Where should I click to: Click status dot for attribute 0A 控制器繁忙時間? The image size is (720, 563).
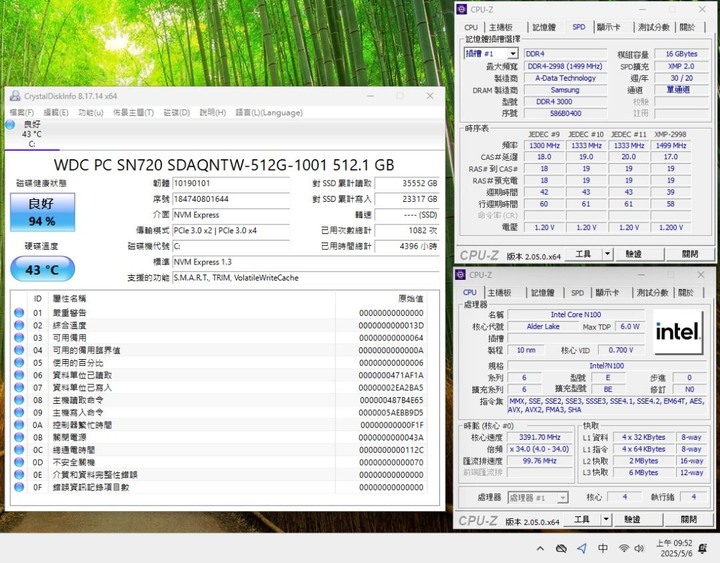coord(19,425)
